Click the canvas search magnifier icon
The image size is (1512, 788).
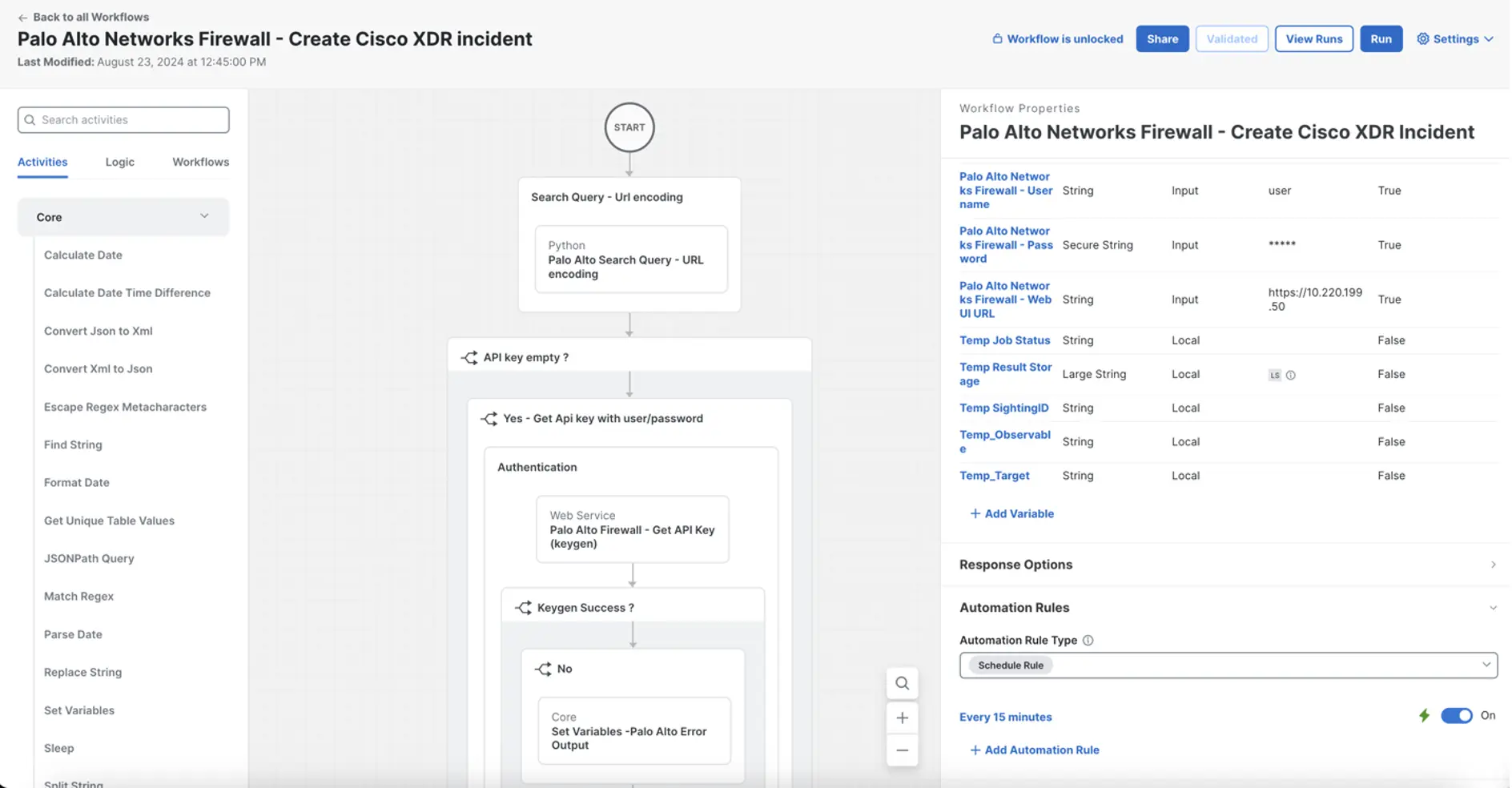click(902, 683)
